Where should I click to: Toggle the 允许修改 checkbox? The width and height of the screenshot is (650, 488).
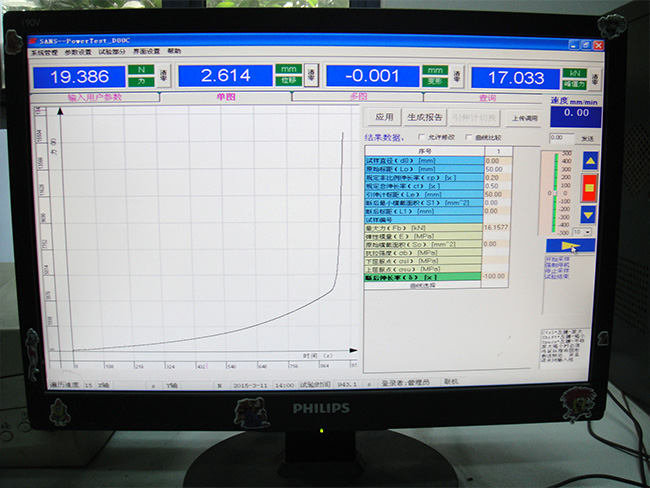[x=419, y=137]
